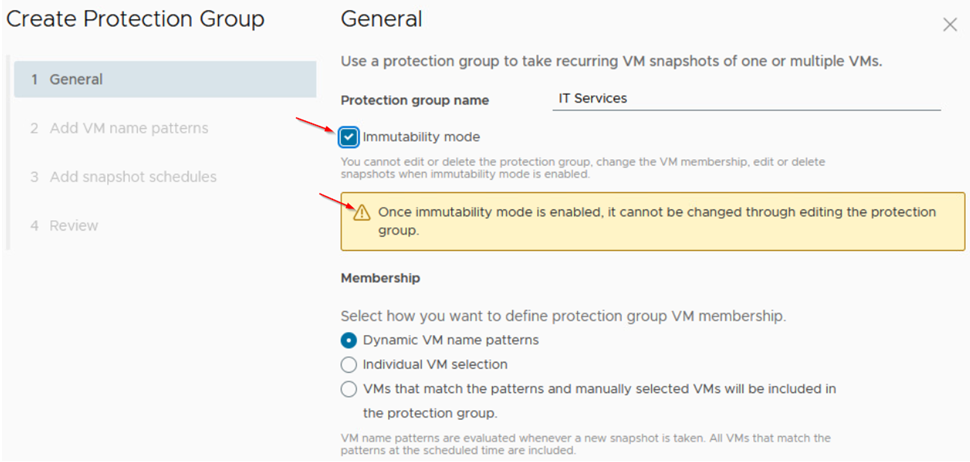970x462 pixels.
Task: Open step 4 Review
Action: pyautogui.click(x=64, y=226)
